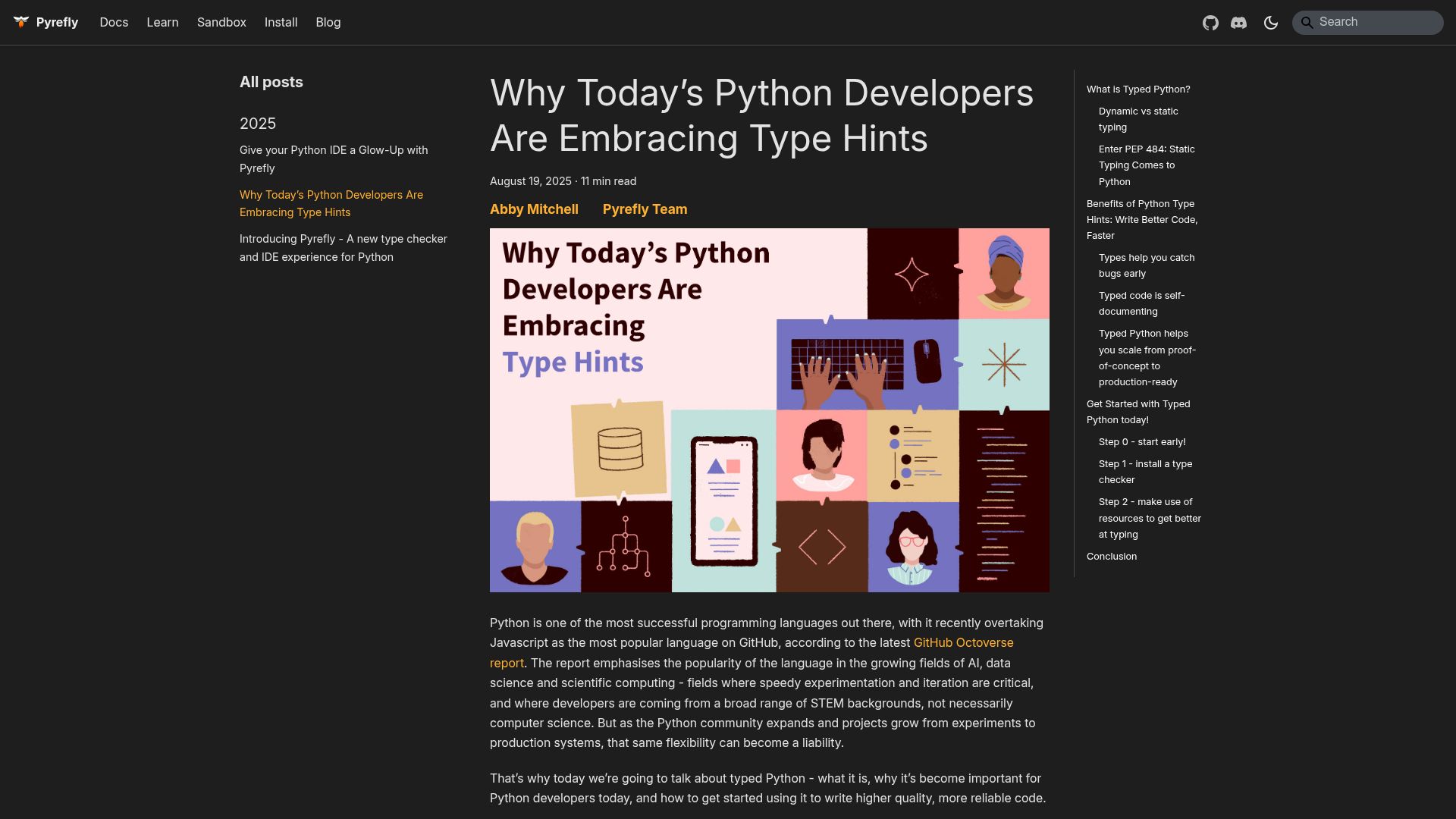Open the Install page
The height and width of the screenshot is (819, 1456).
(x=281, y=23)
